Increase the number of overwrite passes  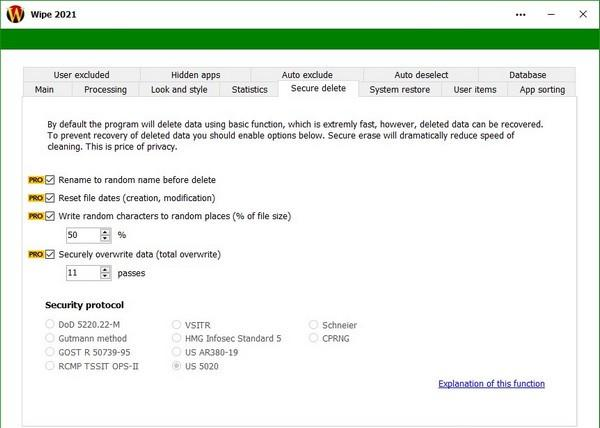click(105, 270)
